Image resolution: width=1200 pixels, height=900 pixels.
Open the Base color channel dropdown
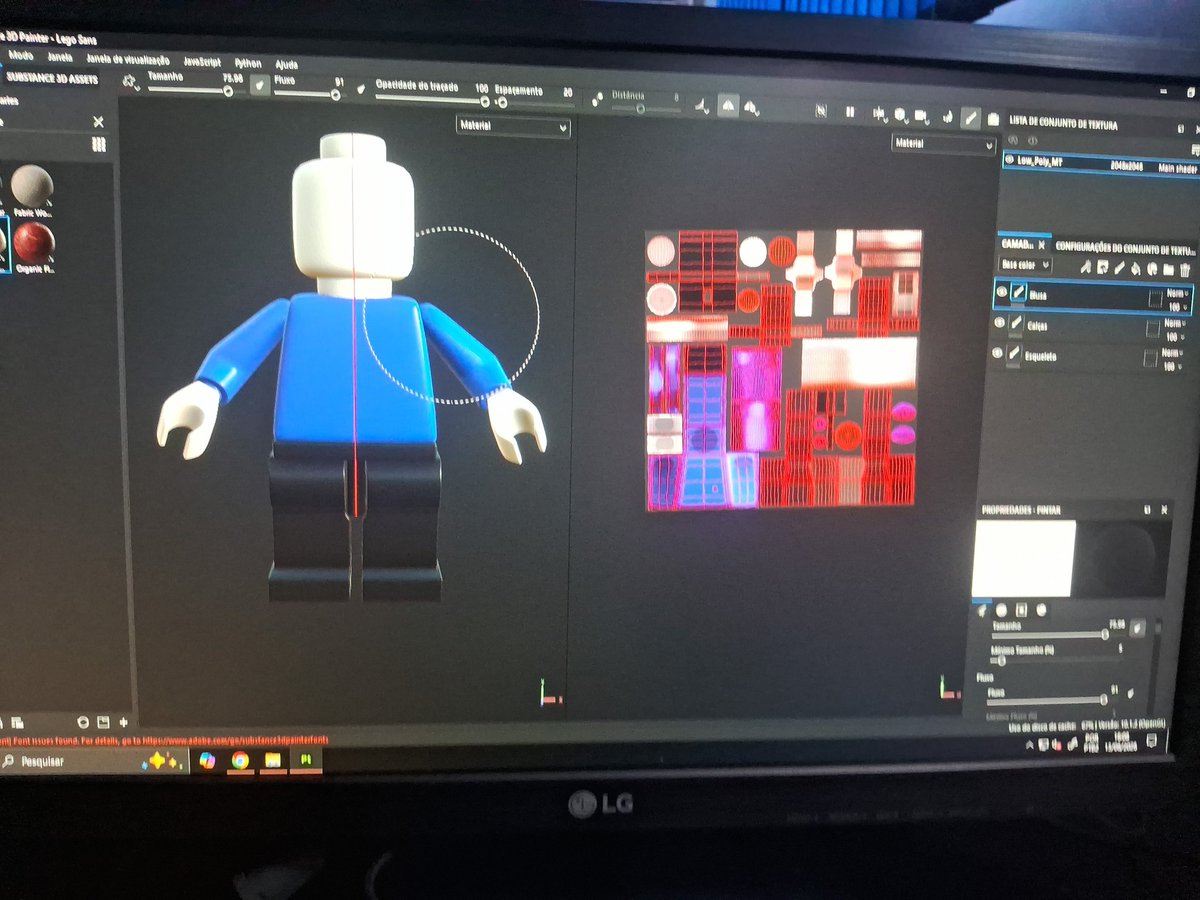[1027, 265]
